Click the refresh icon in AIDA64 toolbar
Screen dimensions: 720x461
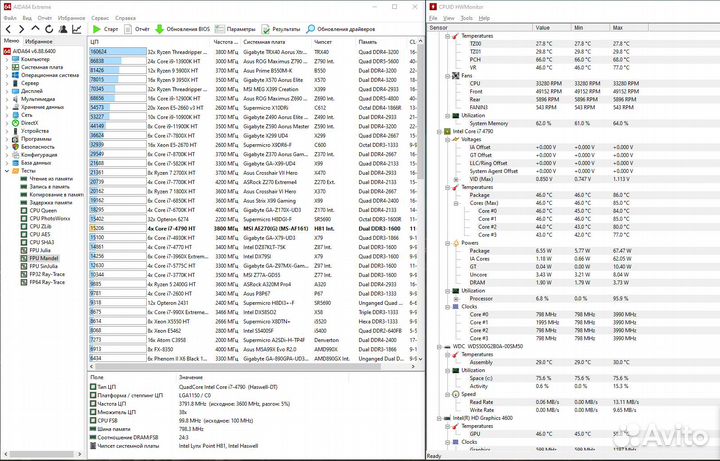point(49,29)
